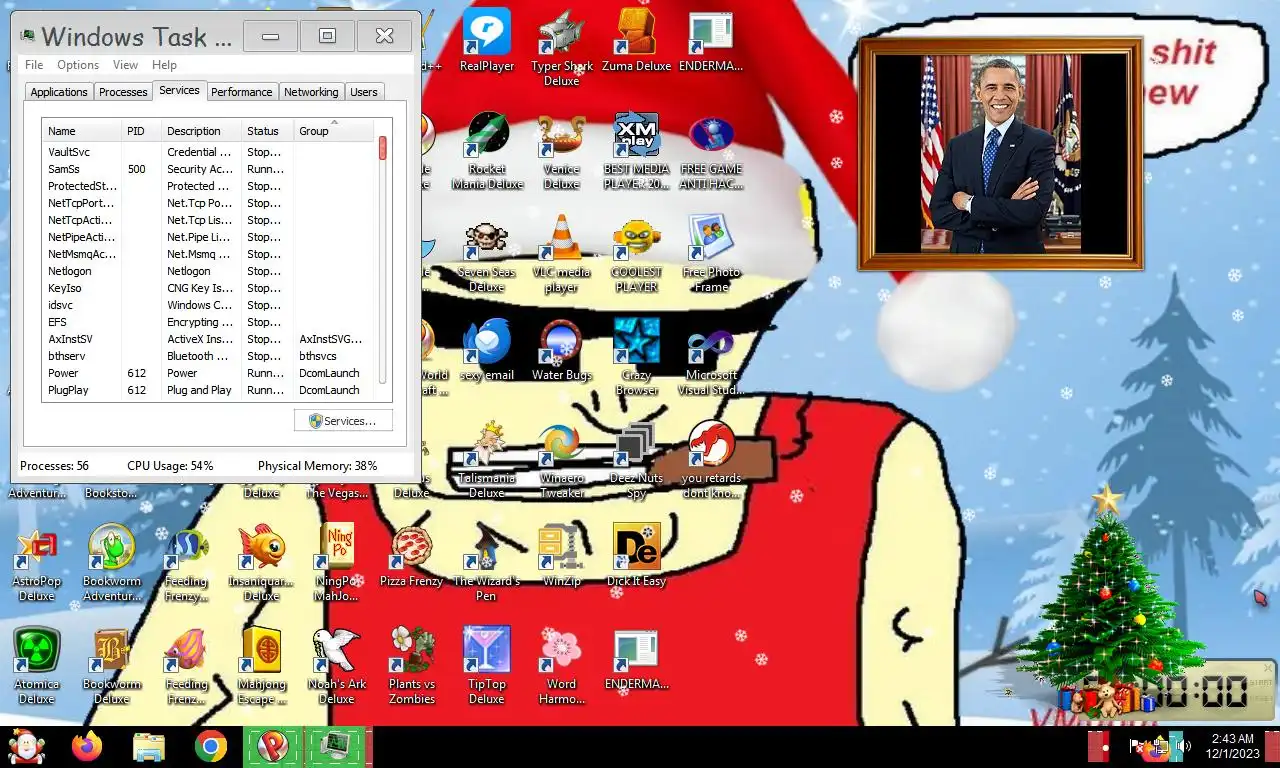Open the Water Bugs desktop icon
The height and width of the screenshot is (768, 1280).
[x=562, y=351]
